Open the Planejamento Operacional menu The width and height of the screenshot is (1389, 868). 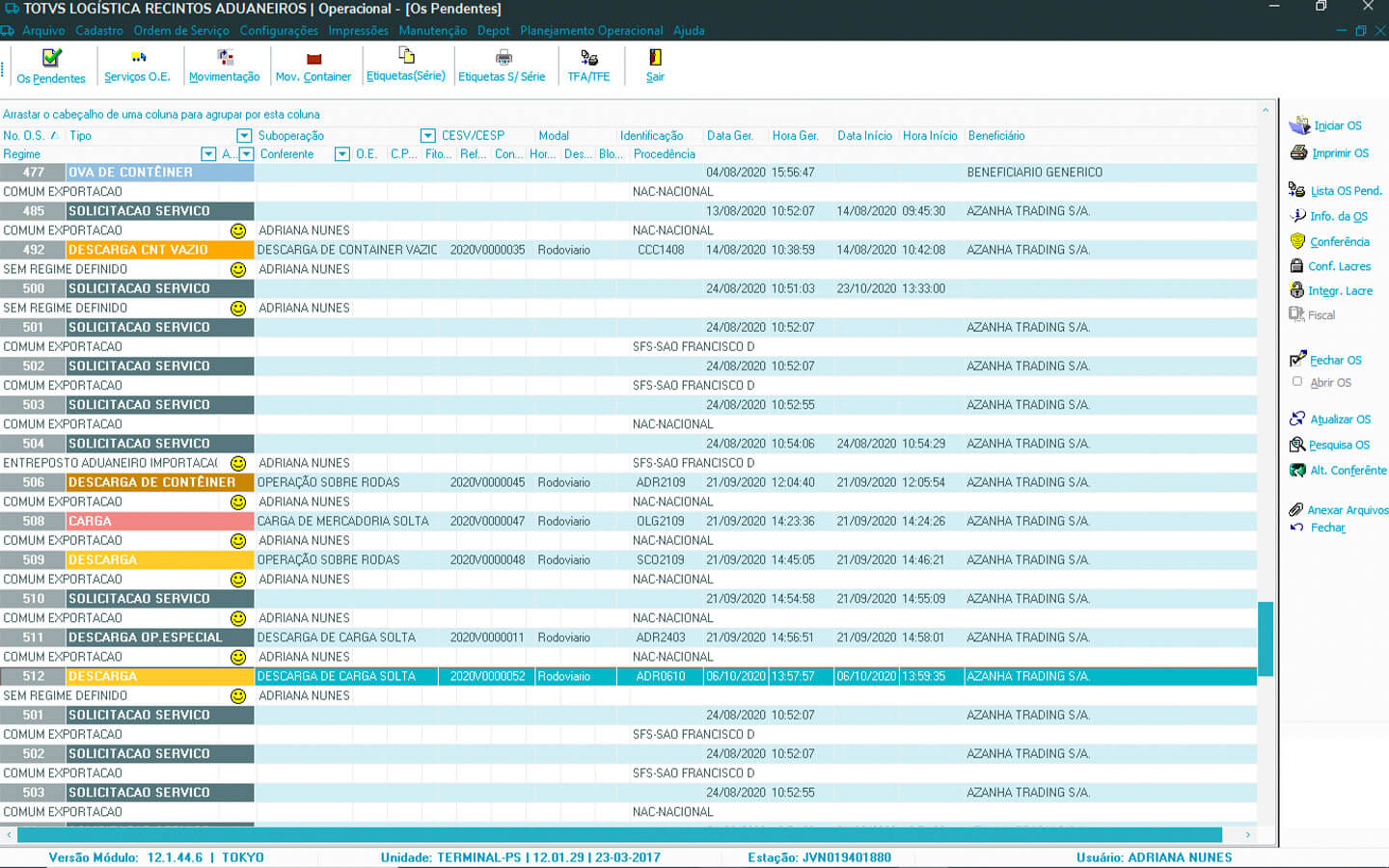pyautogui.click(x=591, y=31)
